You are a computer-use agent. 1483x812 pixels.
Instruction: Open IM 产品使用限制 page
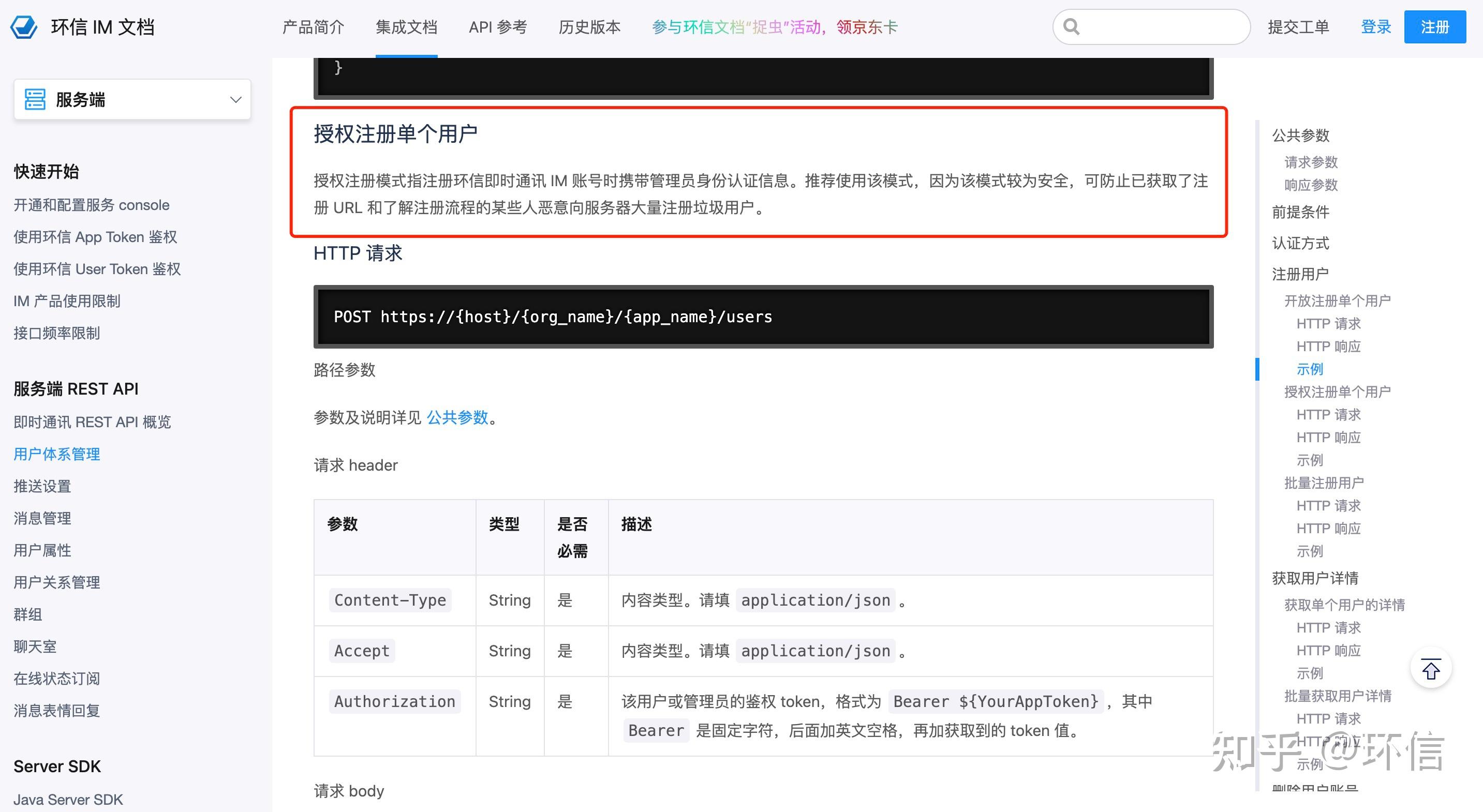[67, 301]
